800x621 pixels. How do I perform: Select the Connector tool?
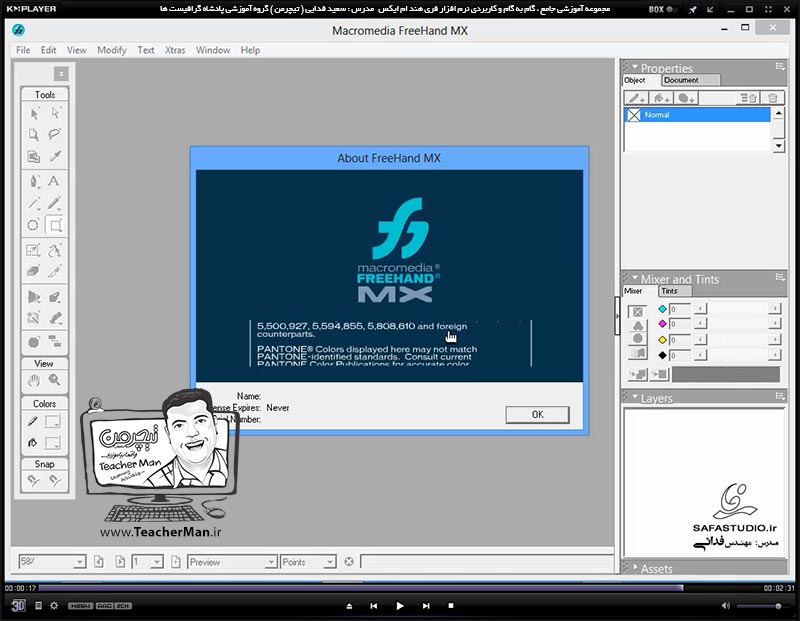point(55,341)
